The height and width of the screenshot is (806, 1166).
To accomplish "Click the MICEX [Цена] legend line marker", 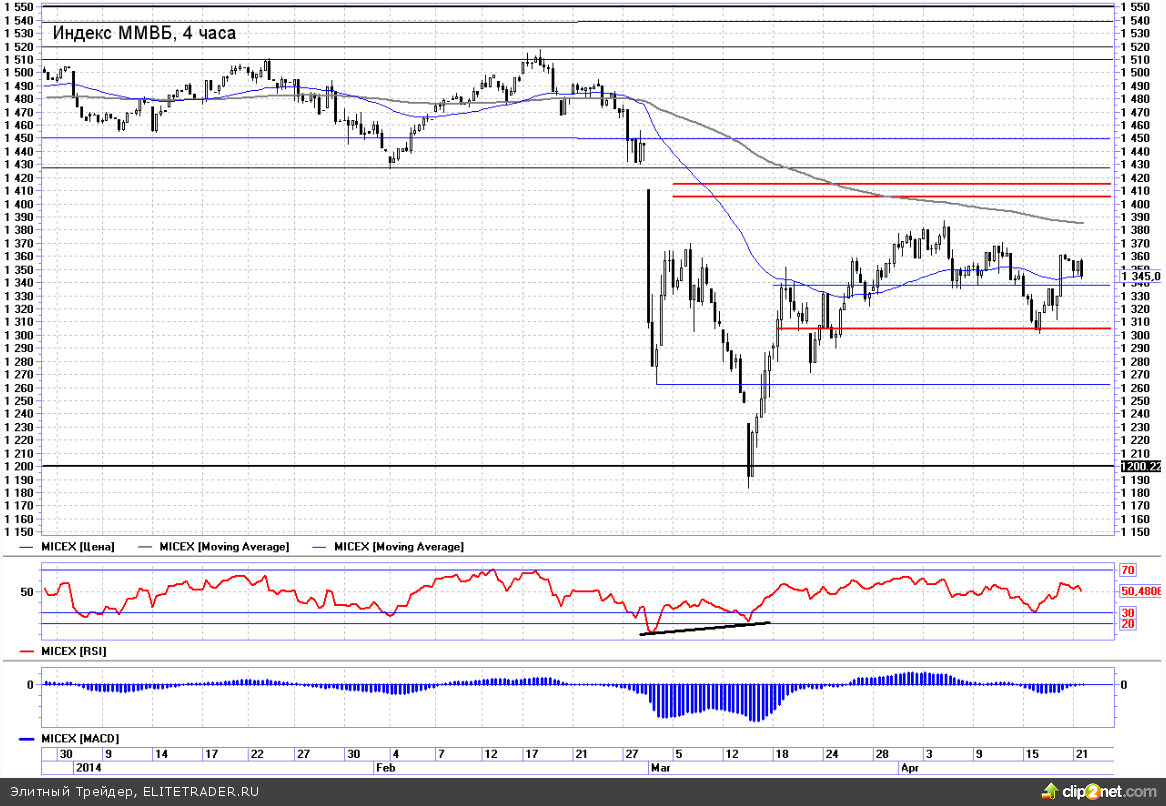I will click(26, 547).
